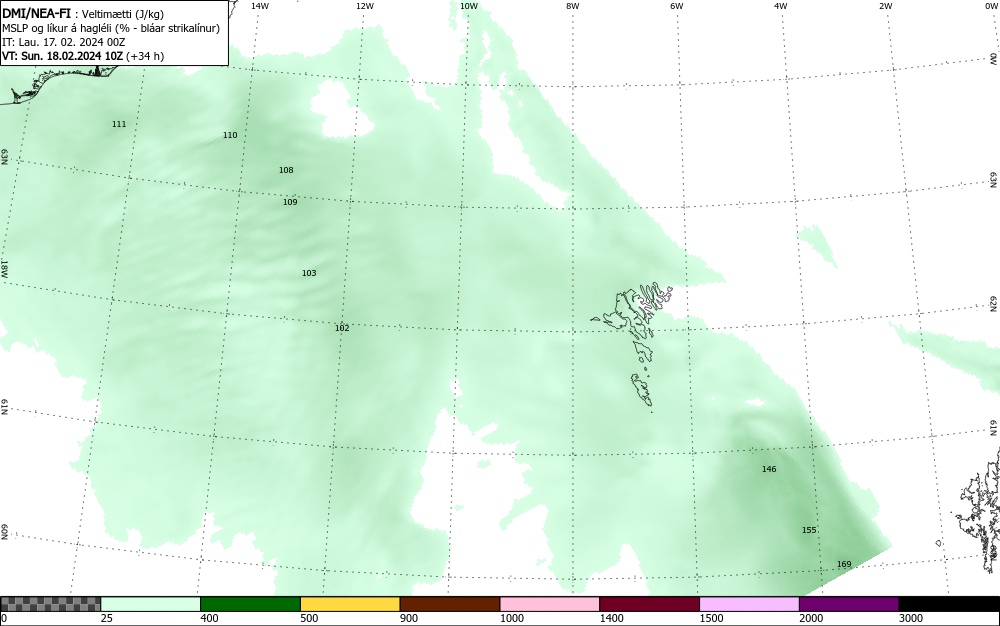The image size is (1000, 626).
Task: Click the Shetland coastline outline on the map
Action: click(x=979, y=510)
